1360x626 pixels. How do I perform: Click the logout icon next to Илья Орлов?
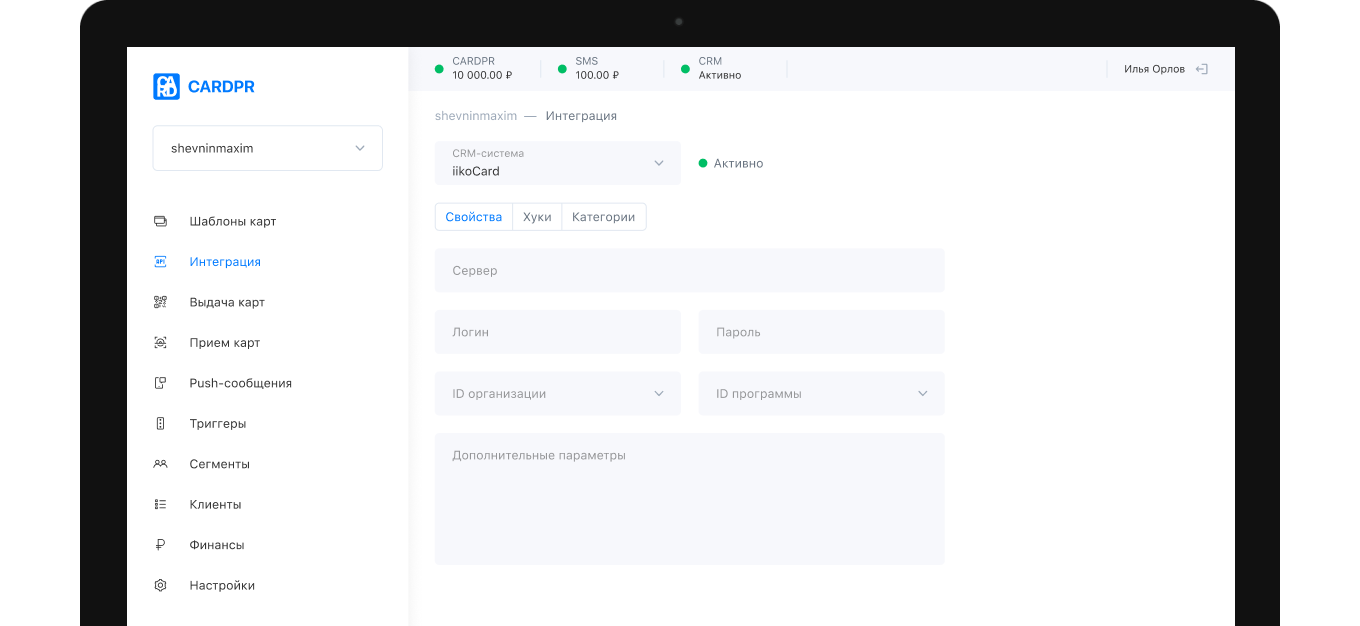click(1202, 69)
